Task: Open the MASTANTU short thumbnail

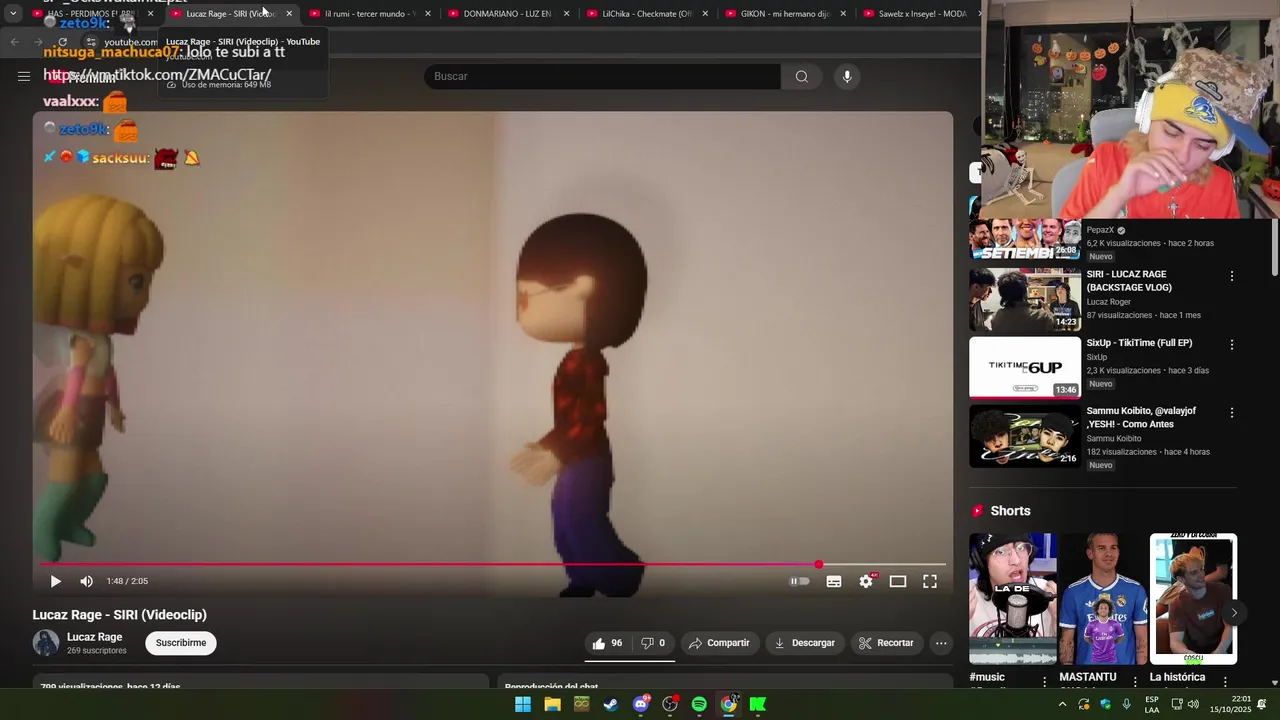Action: point(1103,598)
